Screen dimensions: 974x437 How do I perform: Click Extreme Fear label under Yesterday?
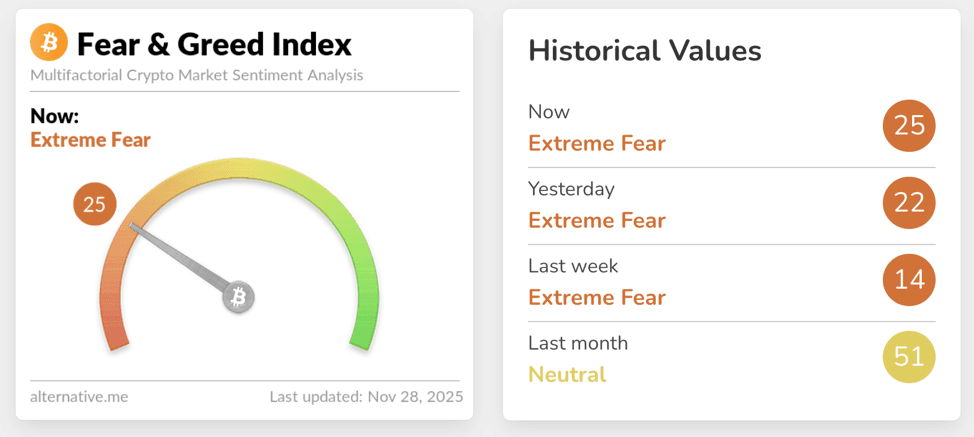click(597, 220)
